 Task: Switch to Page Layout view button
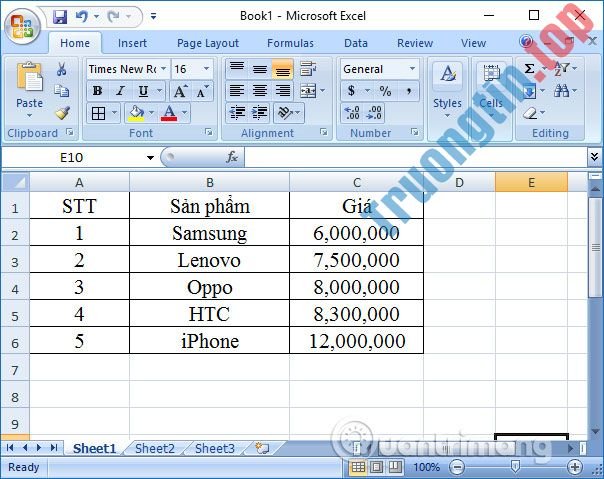pos(377,467)
